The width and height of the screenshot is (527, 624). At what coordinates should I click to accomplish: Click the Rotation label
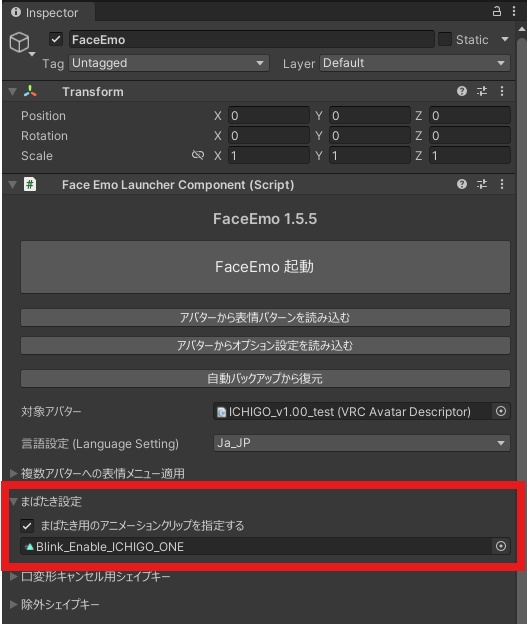pyautogui.click(x=44, y=136)
